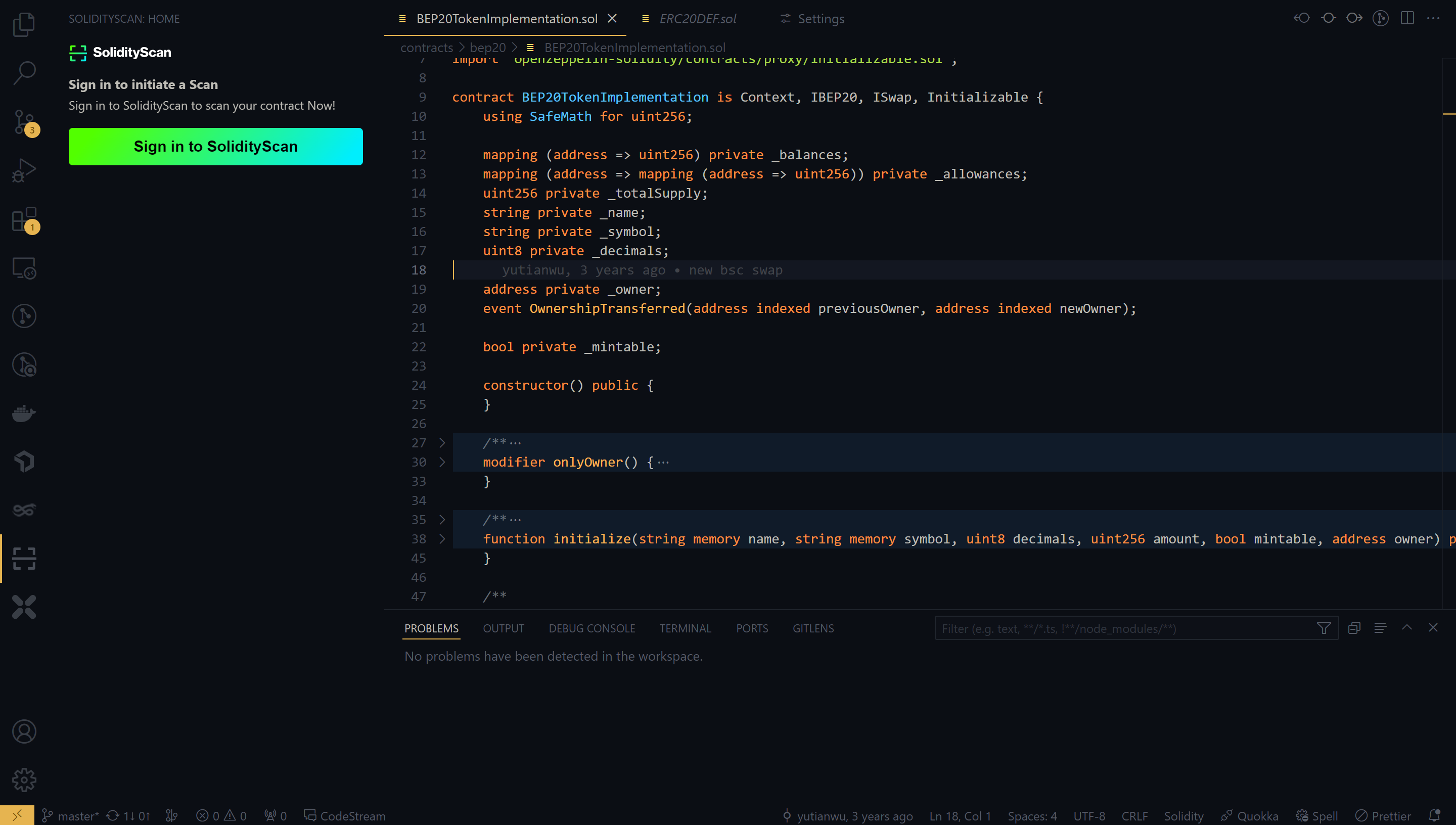Click the Sign in to SolidityScan button
This screenshot has width=1456, height=825.
(x=215, y=146)
